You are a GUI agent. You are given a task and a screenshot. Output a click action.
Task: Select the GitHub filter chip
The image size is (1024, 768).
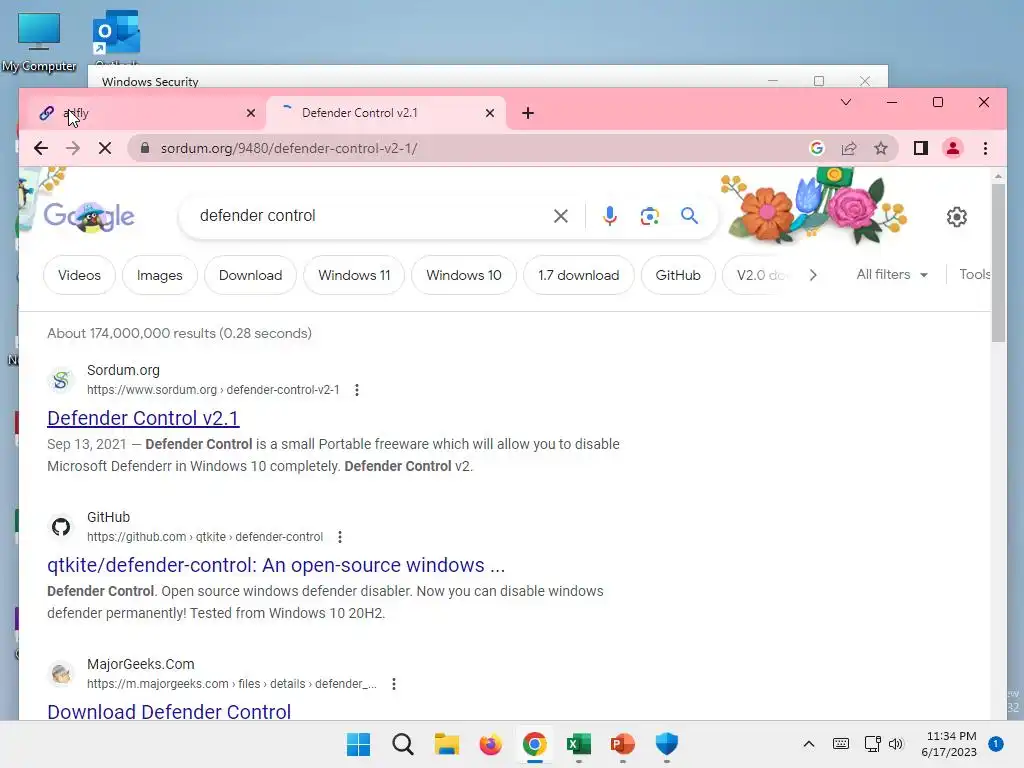click(x=678, y=275)
